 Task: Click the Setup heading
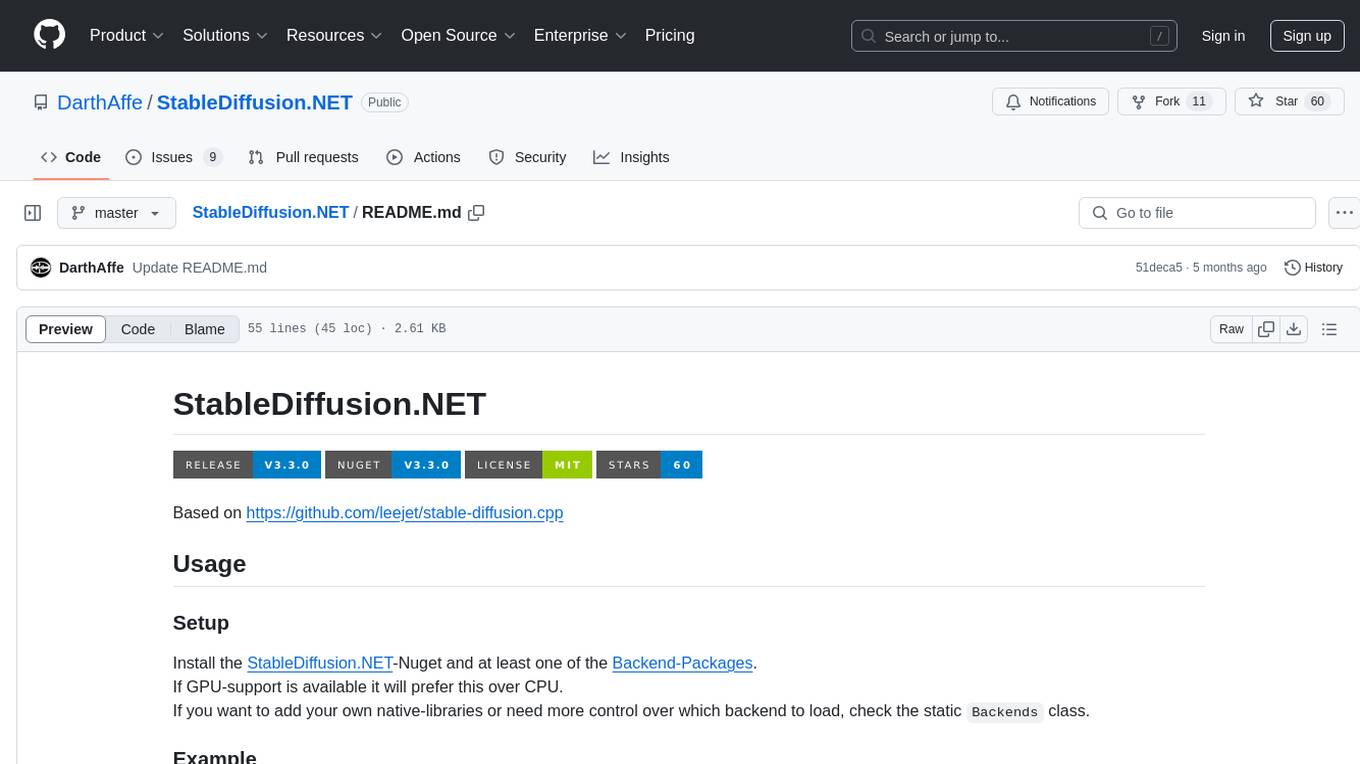(201, 623)
